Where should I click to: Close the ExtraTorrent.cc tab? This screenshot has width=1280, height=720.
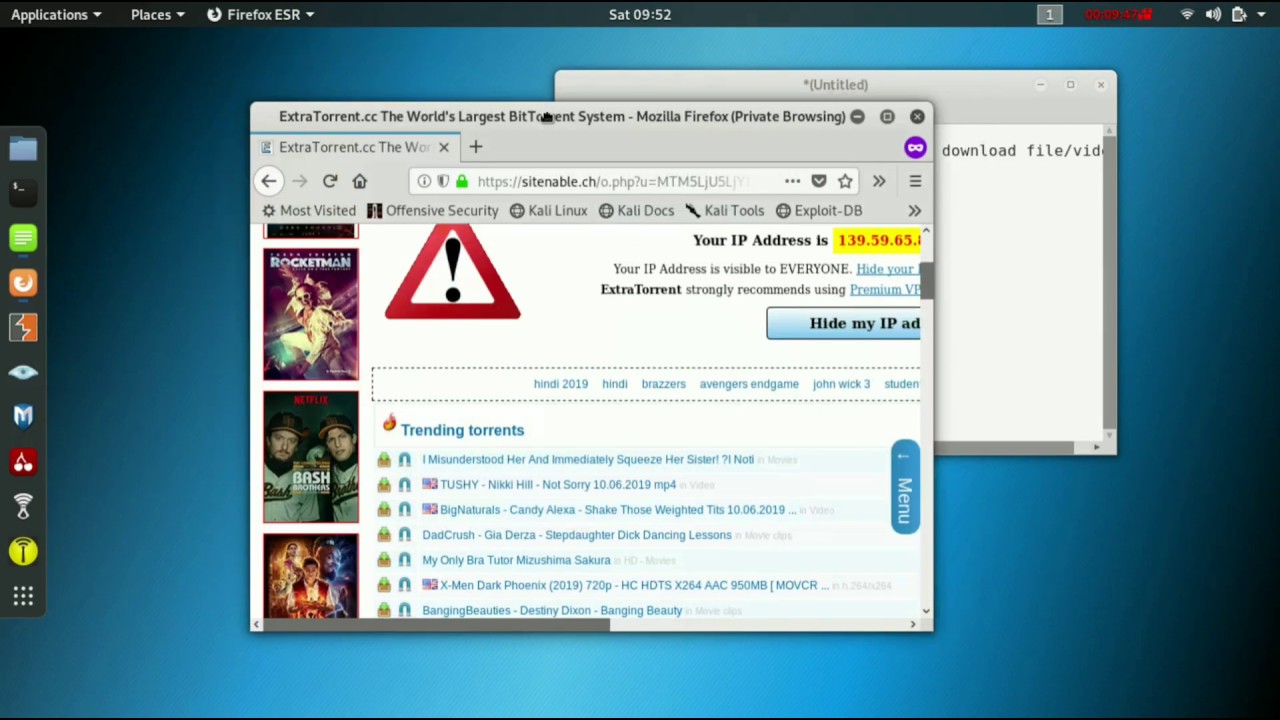pyautogui.click(x=443, y=147)
